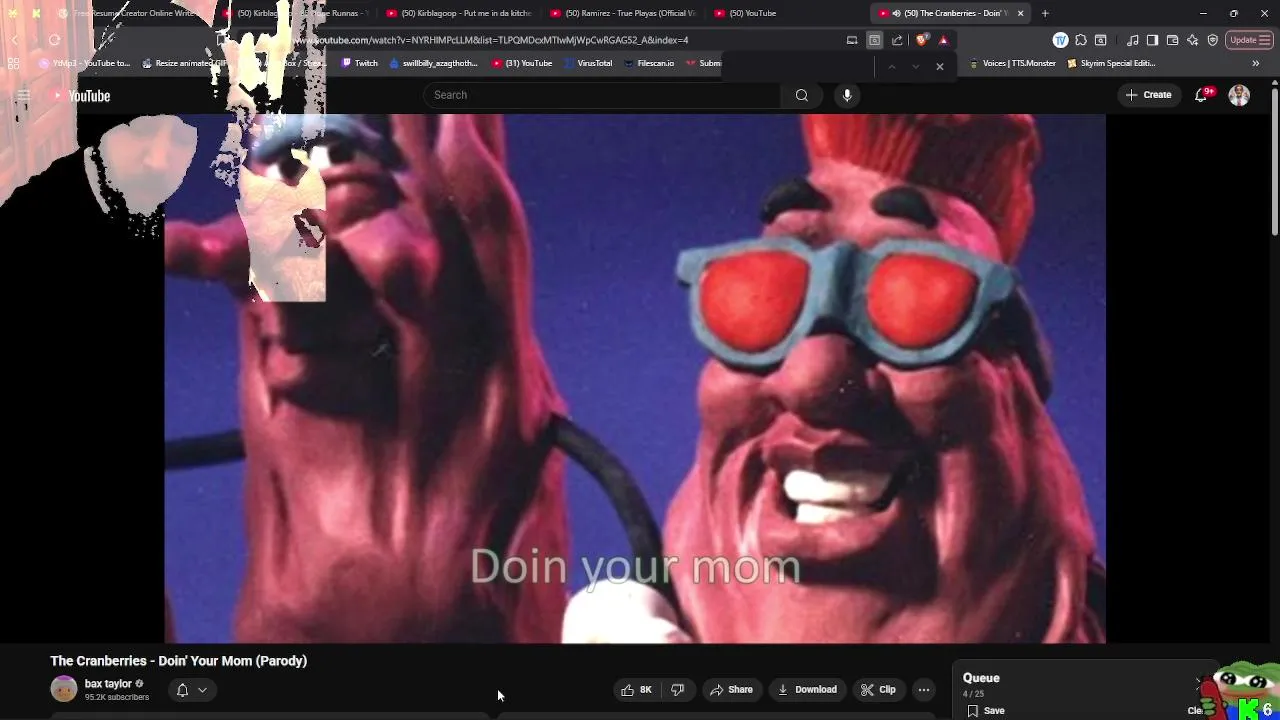This screenshot has height=720, width=1280.
Task: Click the find-in-page icon in address bar
Action: (874, 40)
